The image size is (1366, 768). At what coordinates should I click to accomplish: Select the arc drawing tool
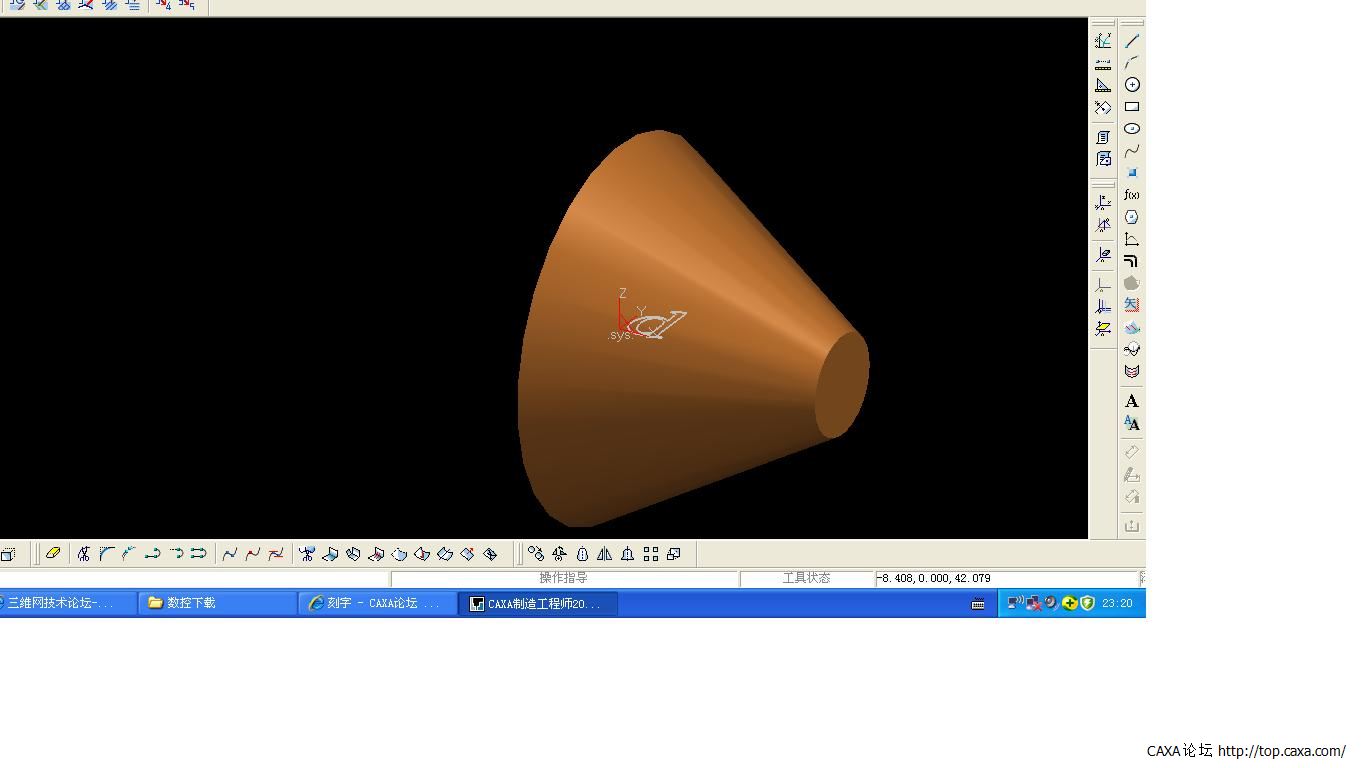pos(1132,63)
